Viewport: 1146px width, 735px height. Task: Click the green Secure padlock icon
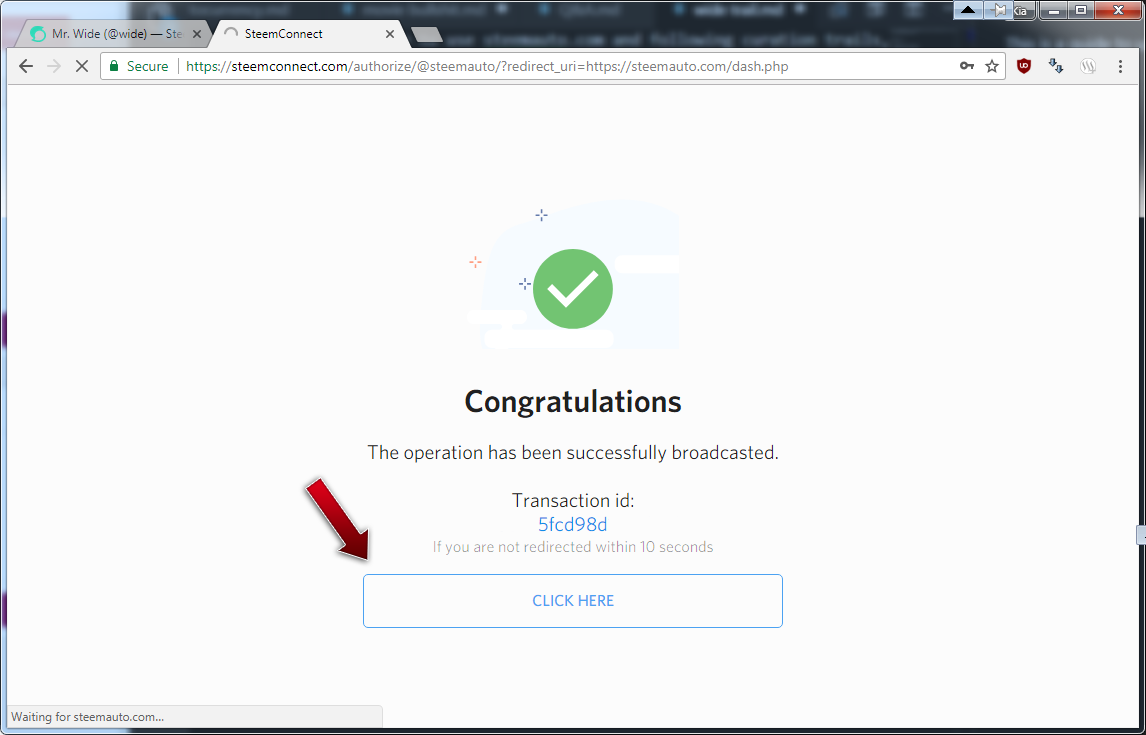pyautogui.click(x=114, y=66)
